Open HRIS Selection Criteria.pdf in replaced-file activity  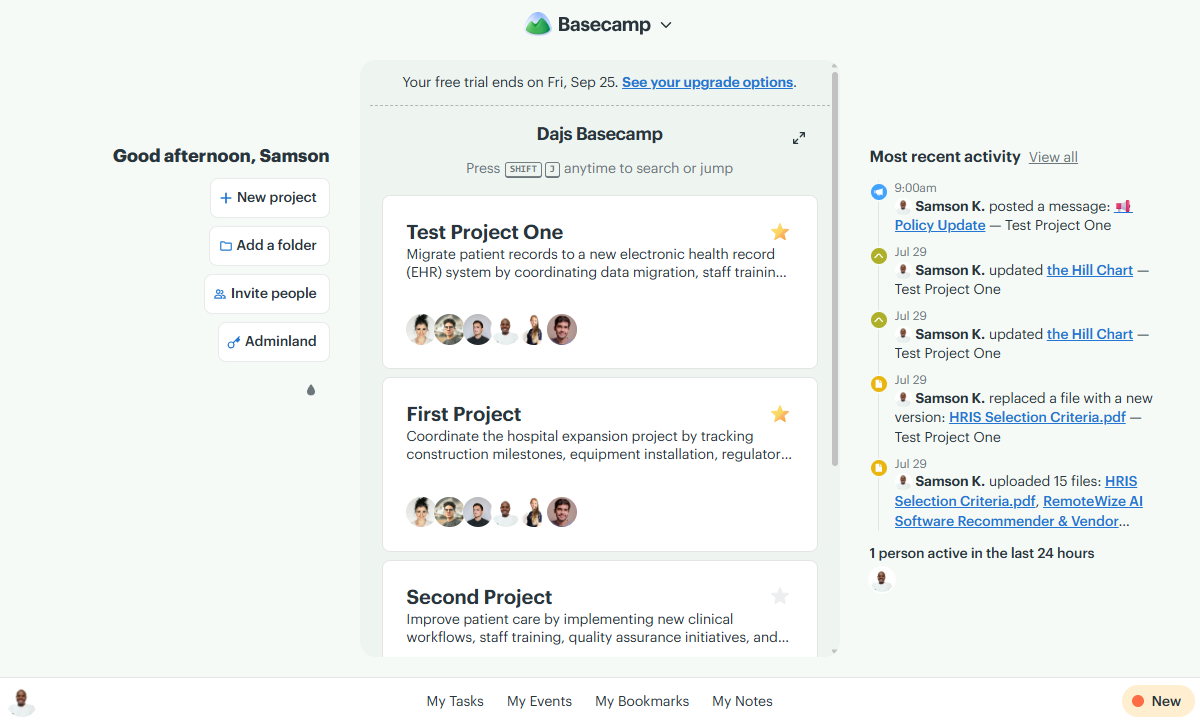tap(1037, 417)
